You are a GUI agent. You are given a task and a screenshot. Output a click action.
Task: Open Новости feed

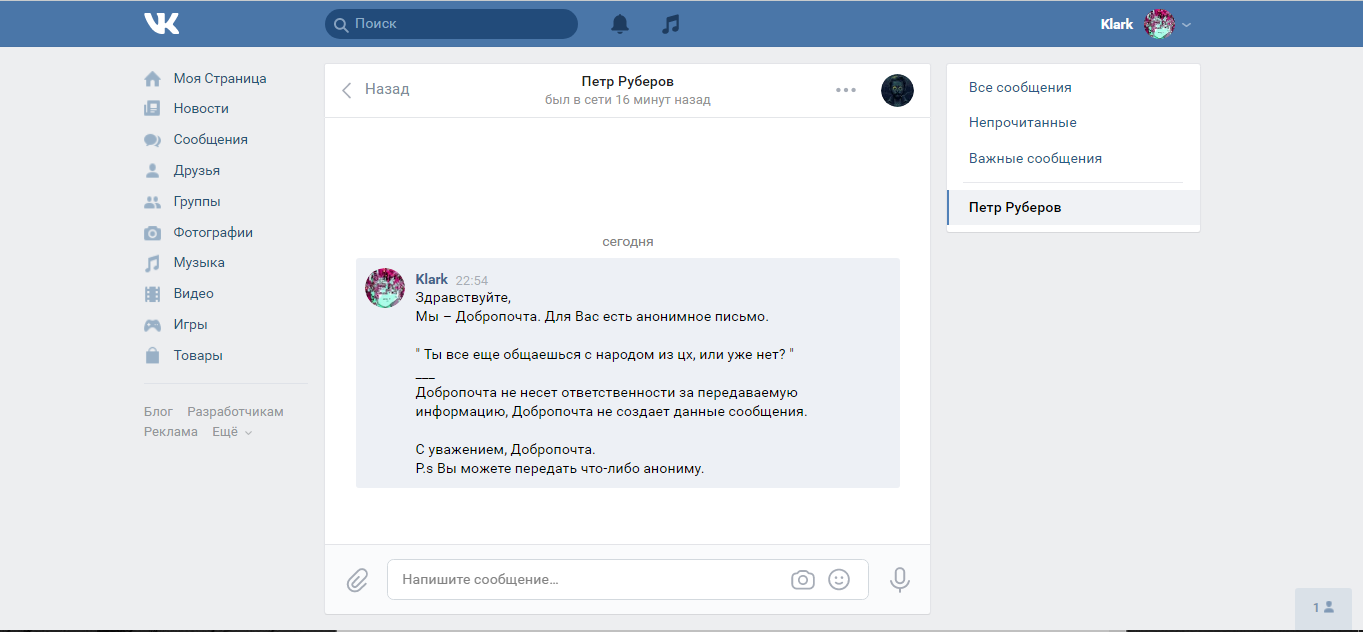coord(201,108)
